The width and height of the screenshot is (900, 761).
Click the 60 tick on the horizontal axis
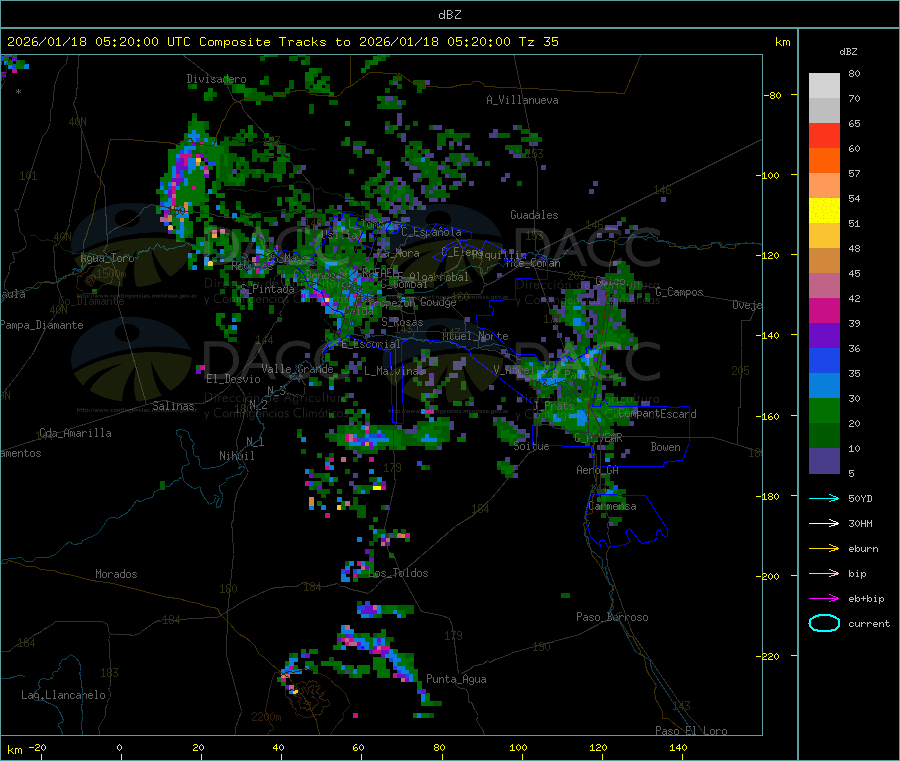358,747
